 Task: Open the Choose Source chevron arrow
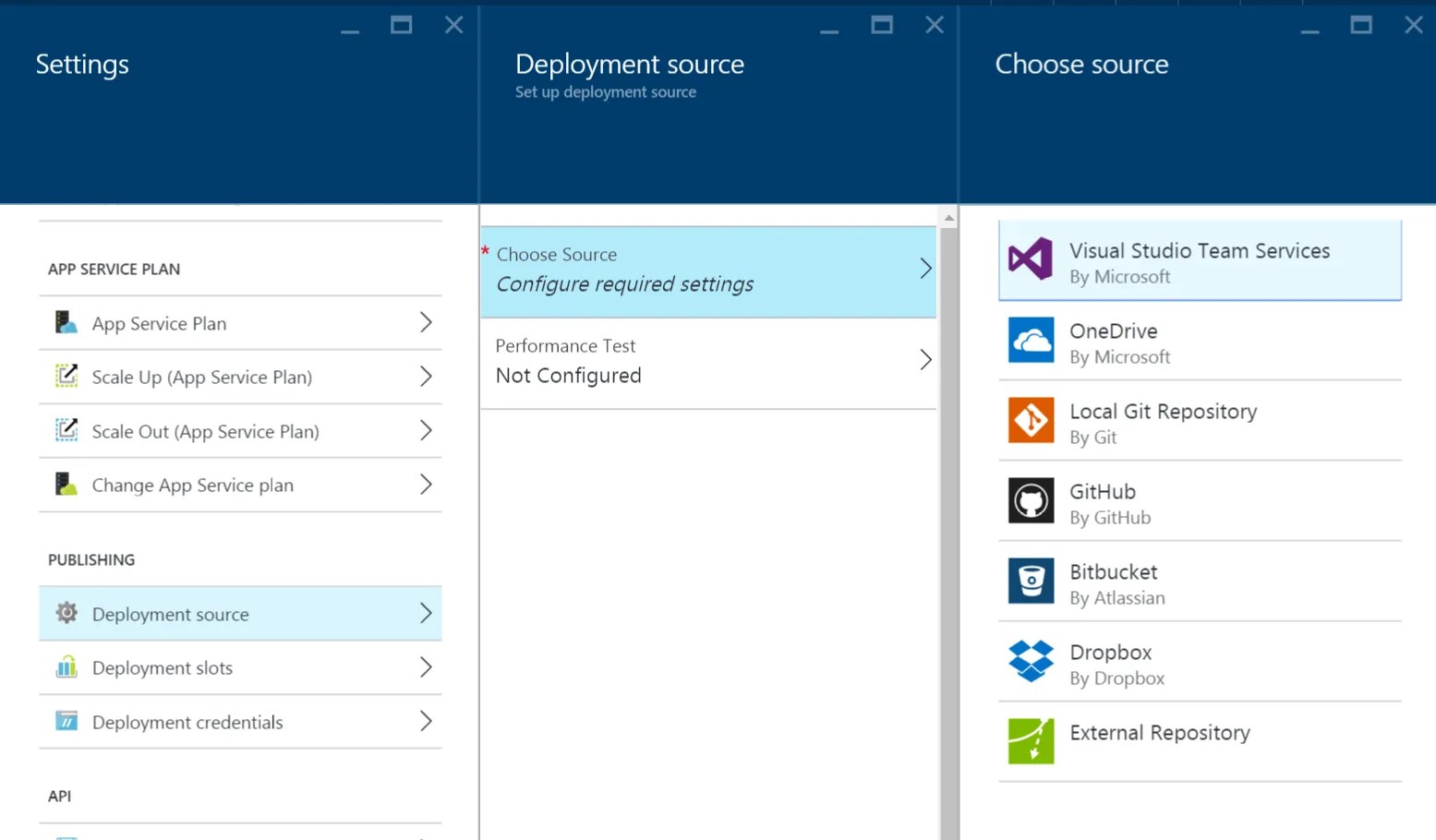pos(925,269)
